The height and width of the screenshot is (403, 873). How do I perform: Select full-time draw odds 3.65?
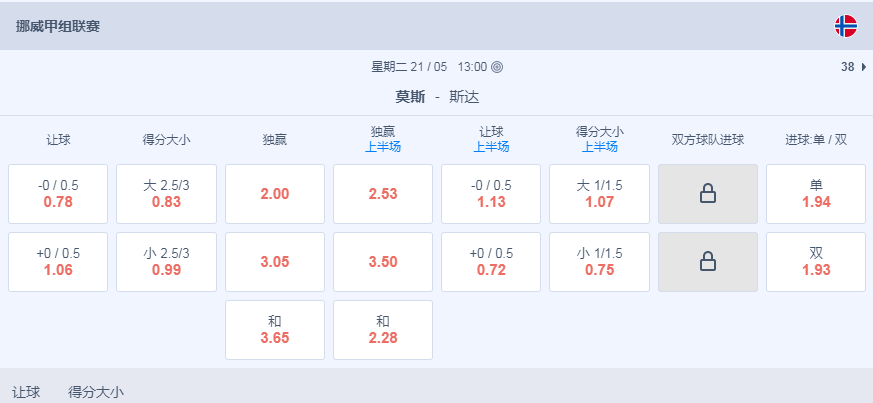pyautogui.click(x=275, y=330)
